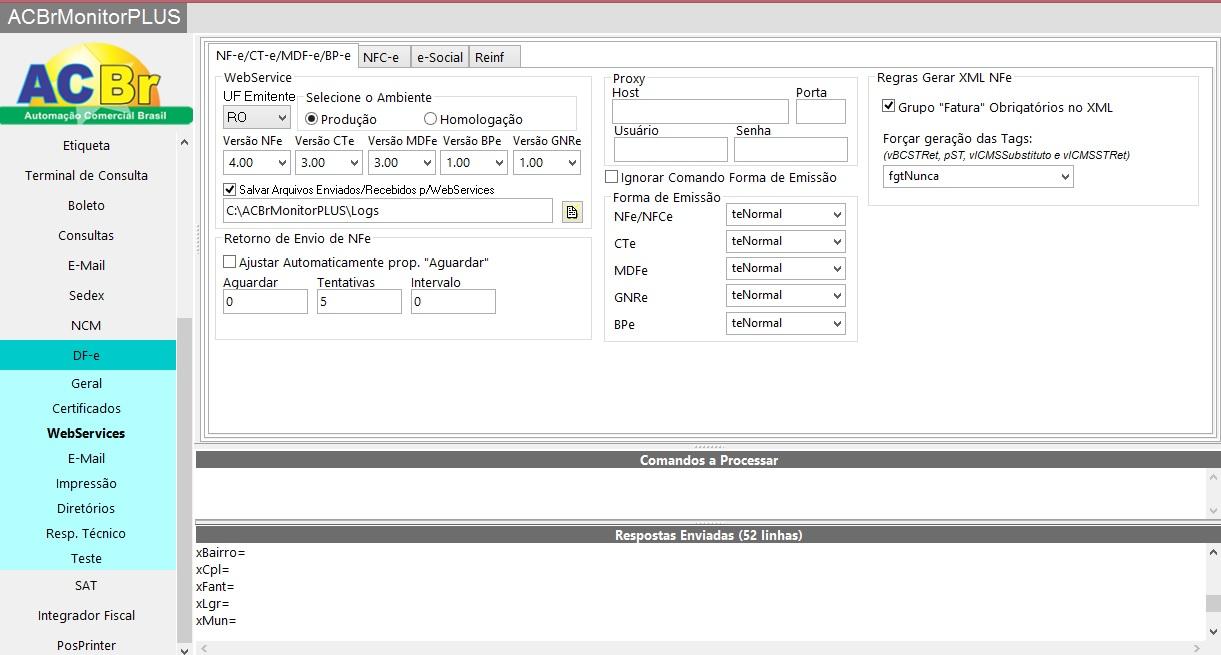Open GNRe emission form dropdown
The image size is (1221, 655).
(x=786, y=295)
